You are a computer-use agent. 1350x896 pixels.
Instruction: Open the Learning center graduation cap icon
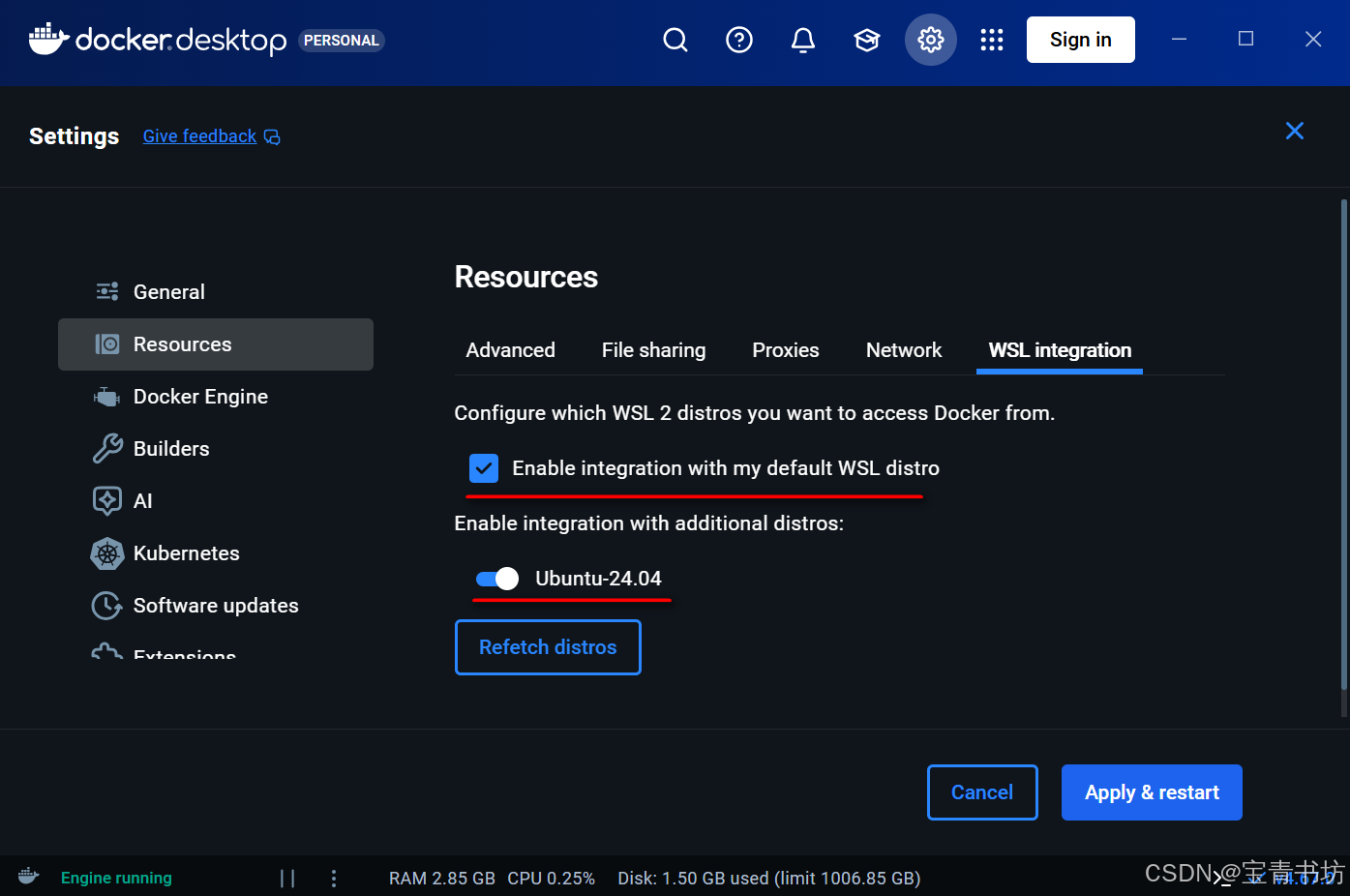coord(867,40)
